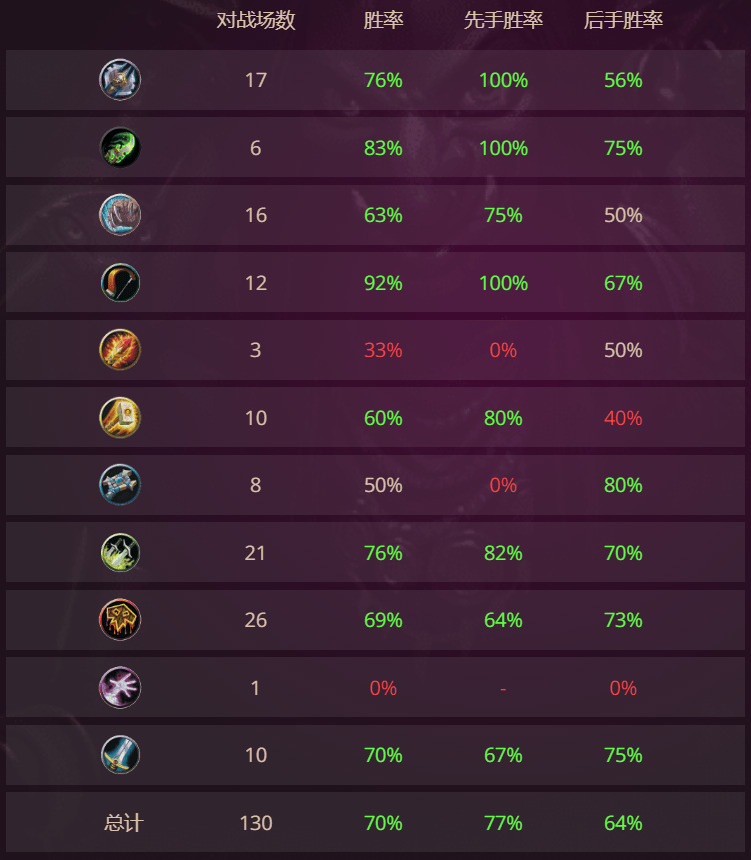Select the Paladin golden book class icon
Image resolution: width=751 pixels, height=860 pixels.
click(x=120, y=417)
